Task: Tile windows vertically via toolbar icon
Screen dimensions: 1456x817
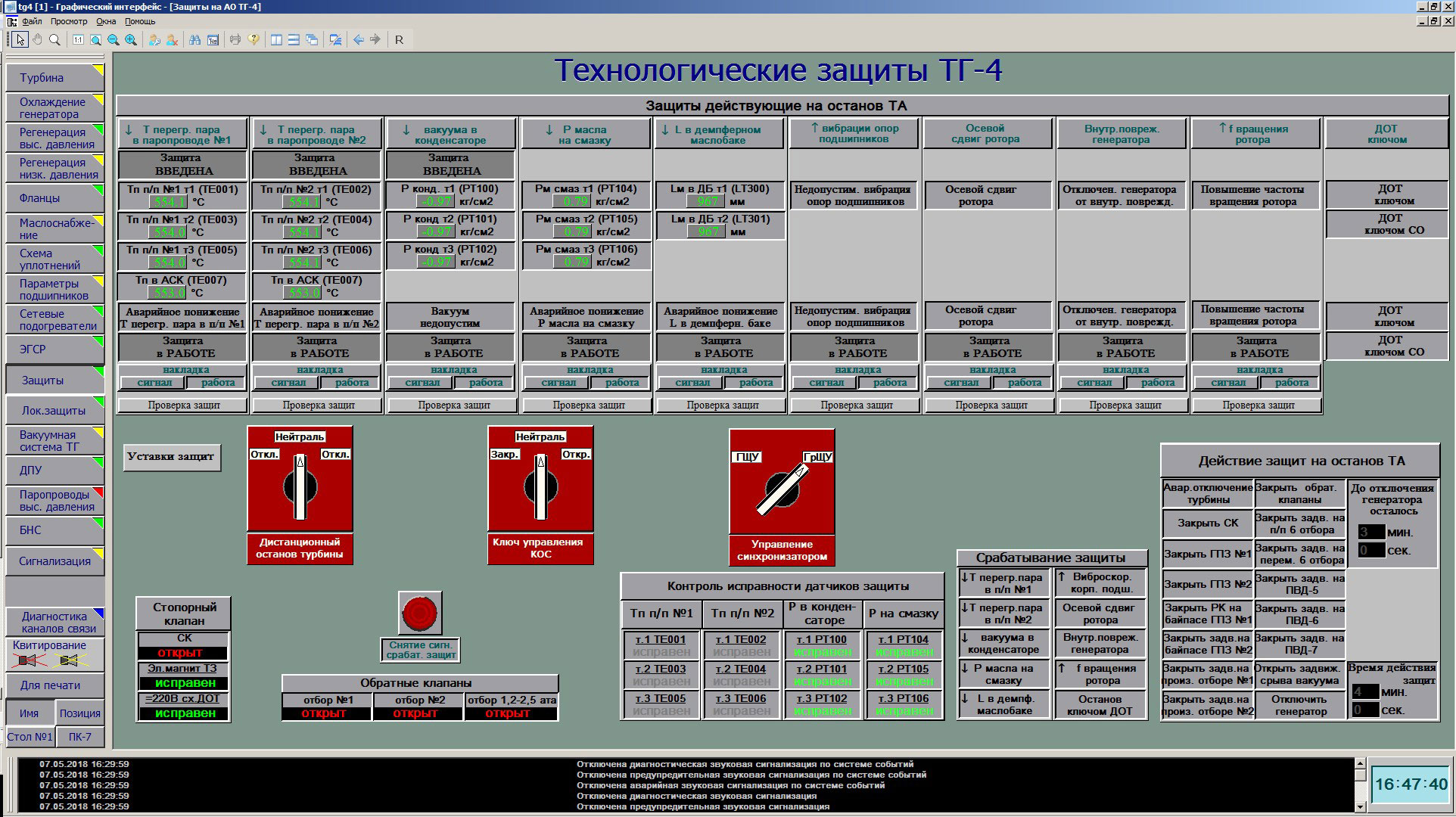Action: [x=276, y=39]
